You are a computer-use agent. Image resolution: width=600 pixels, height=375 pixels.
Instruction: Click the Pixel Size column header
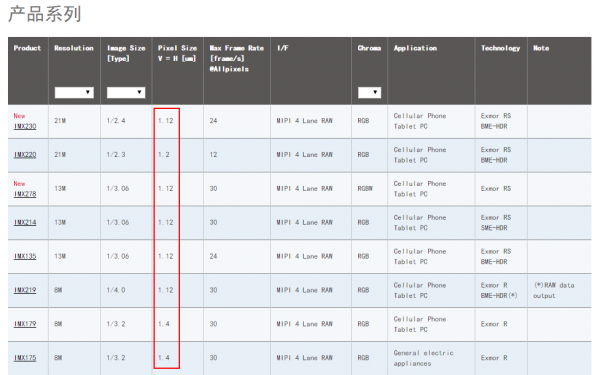(x=177, y=53)
